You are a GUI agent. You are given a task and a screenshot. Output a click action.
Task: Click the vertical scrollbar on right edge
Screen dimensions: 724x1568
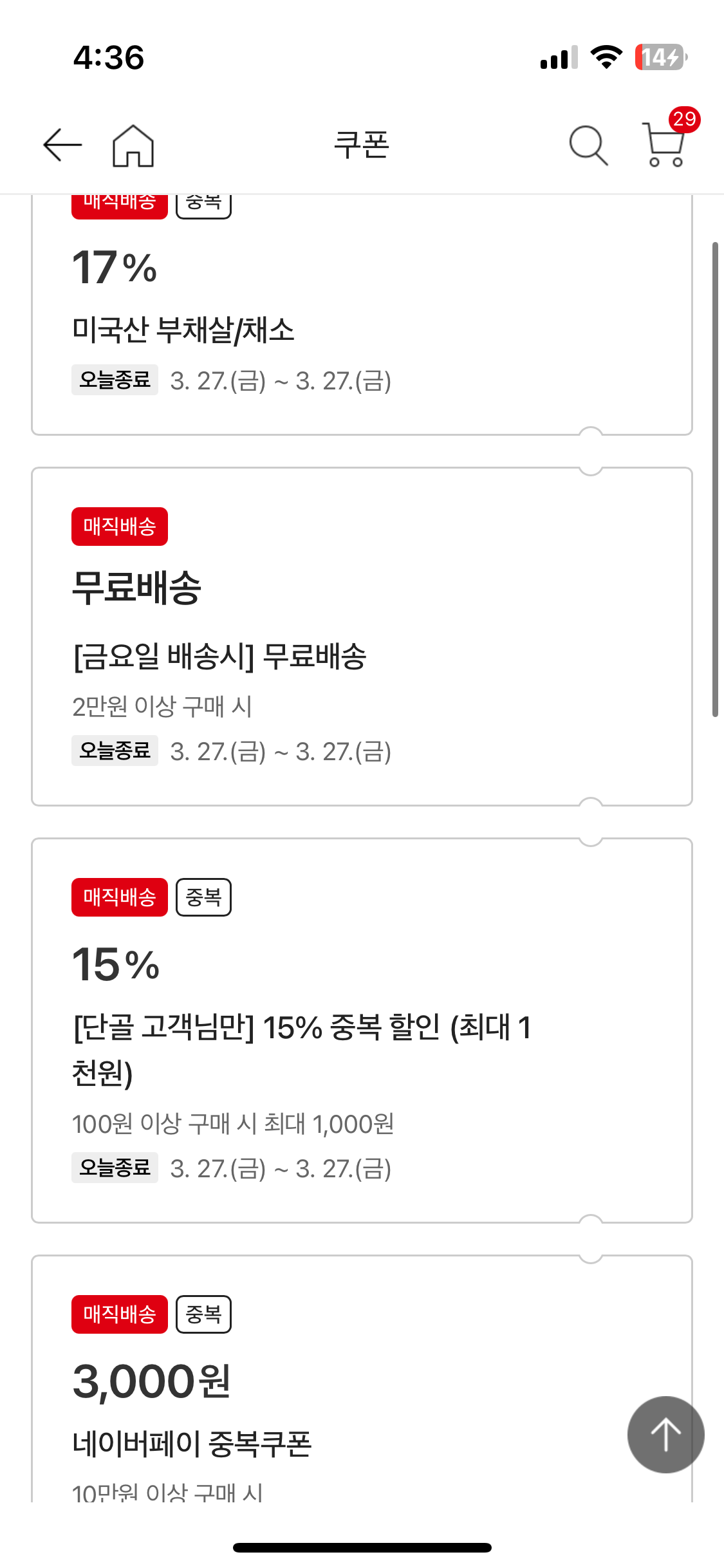pos(714,479)
